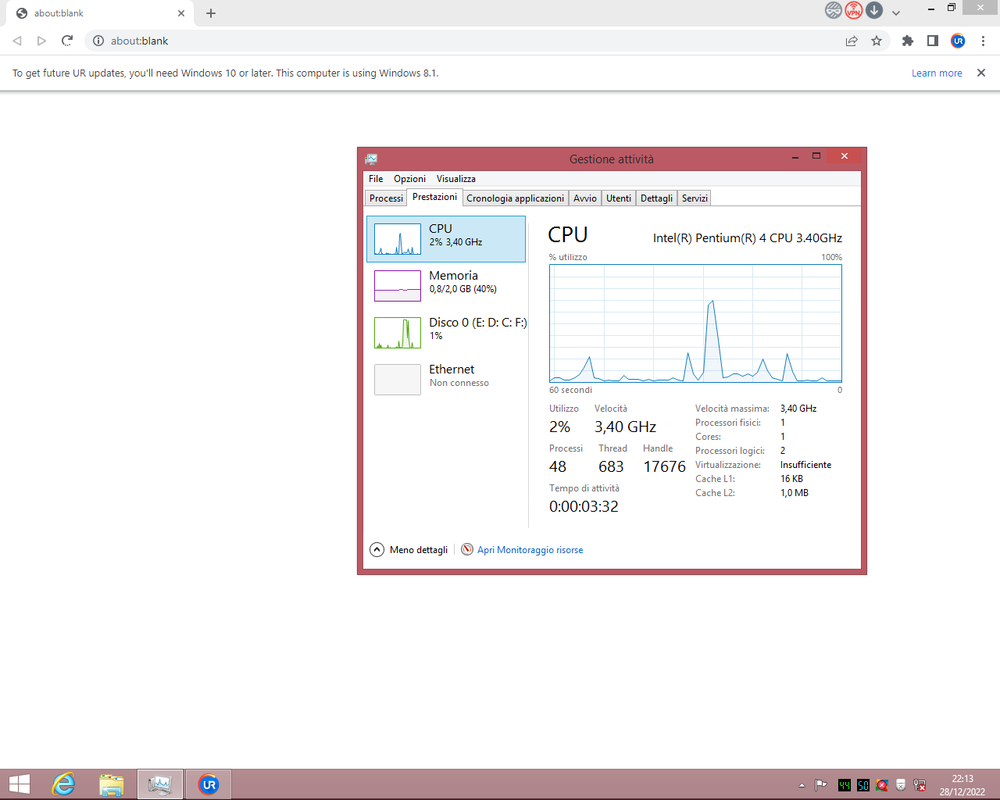Minimize the Gestione attività window
This screenshot has width=1000, height=800.
795,156
